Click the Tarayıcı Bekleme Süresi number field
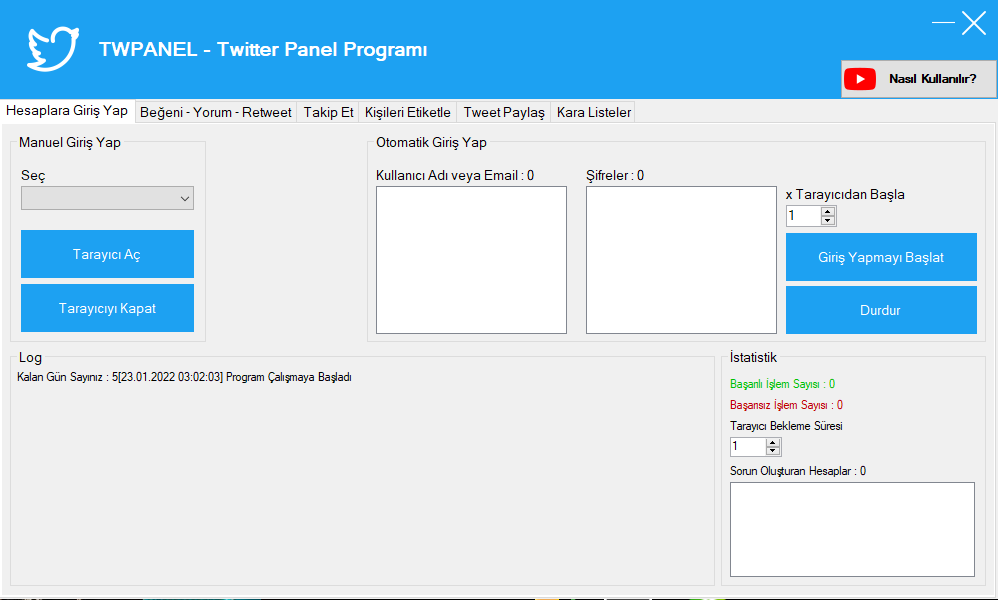998x600 pixels. [748, 447]
